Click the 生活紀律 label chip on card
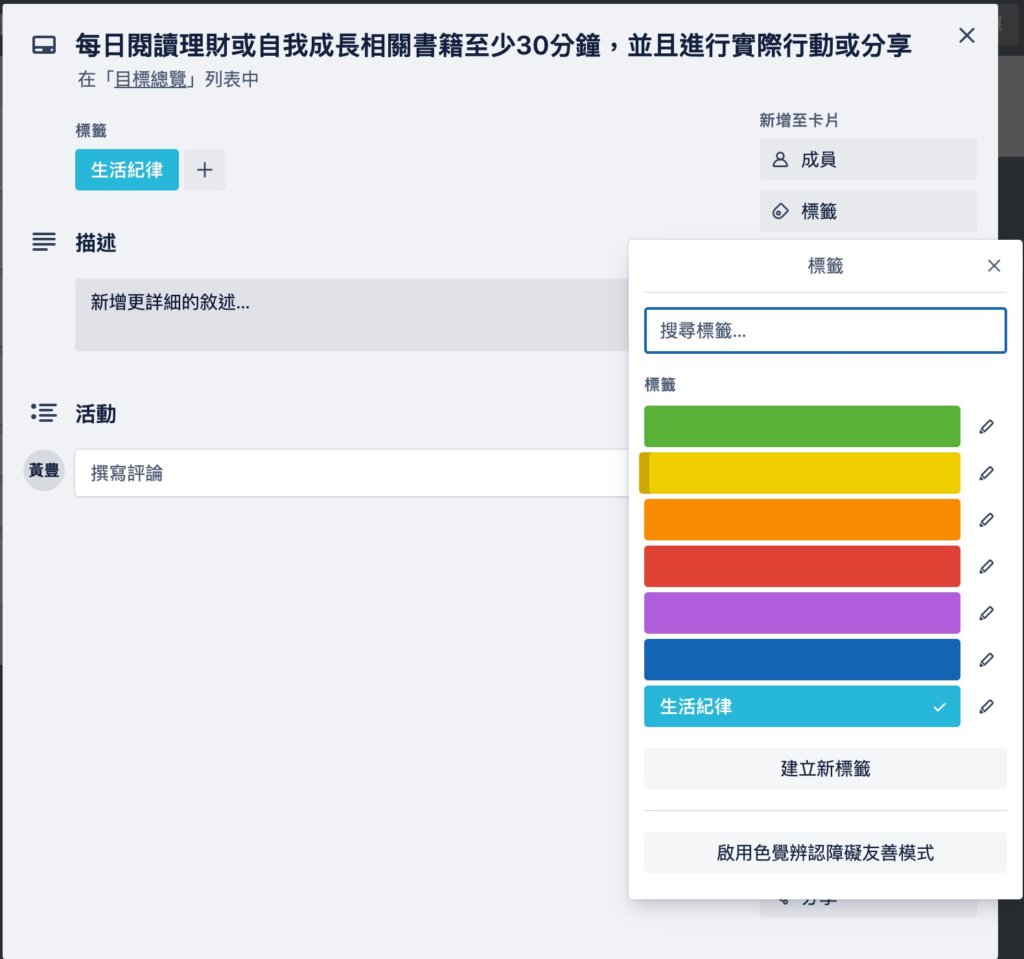 point(127,170)
